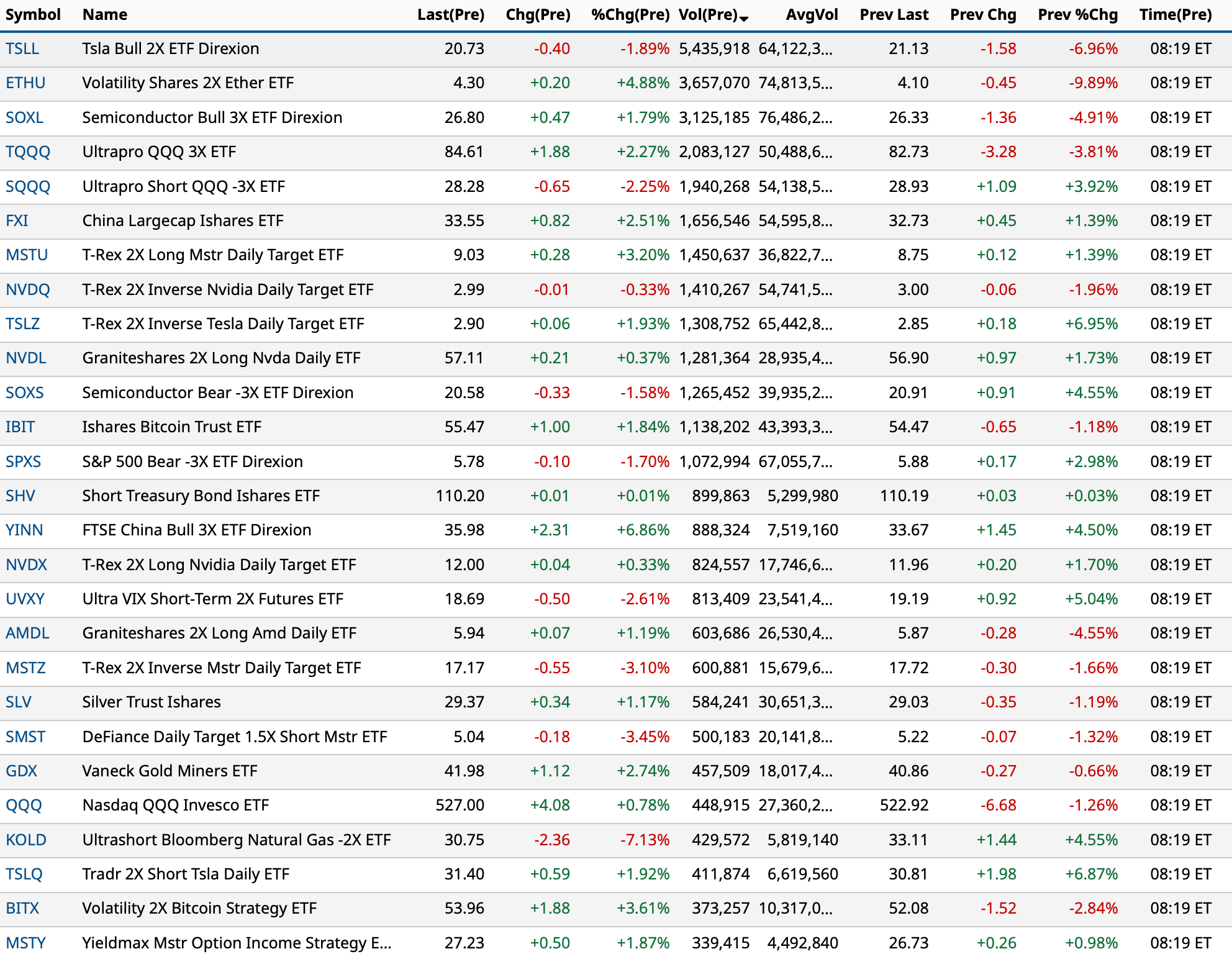Image resolution: width=1232 pixels, height=954 pixels.
Task: Click the Vol(Pre) sort arrow icon
Action: pos(744,19)
